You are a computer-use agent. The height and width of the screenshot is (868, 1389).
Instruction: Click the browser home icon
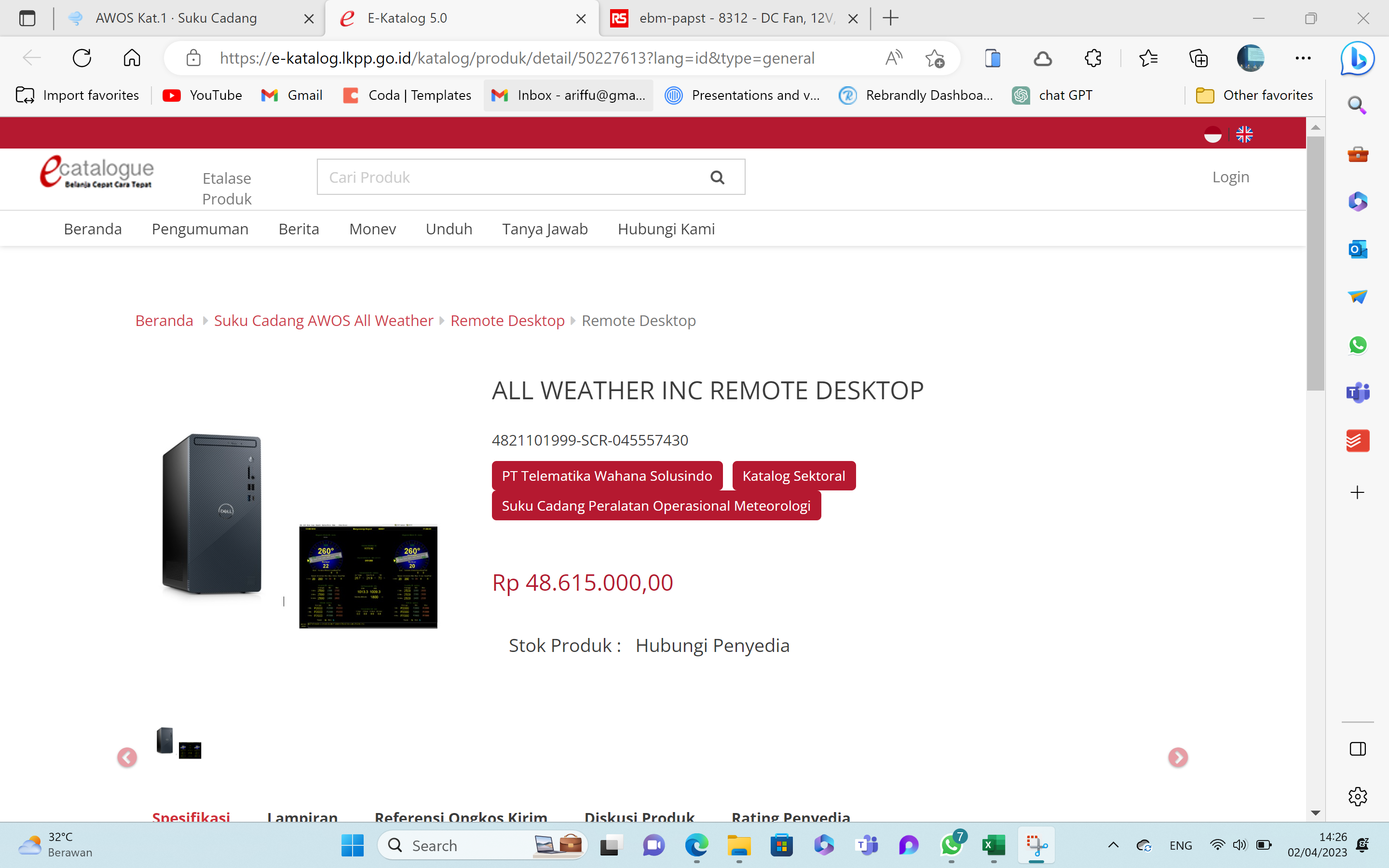(132, 57)
